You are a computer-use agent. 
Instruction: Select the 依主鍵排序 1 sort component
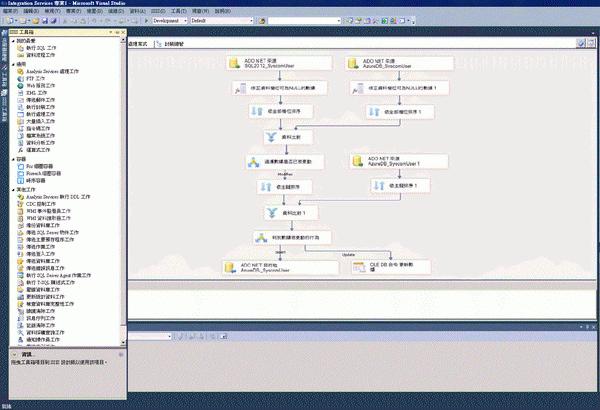pyautogui.click(x=400, y=186)
